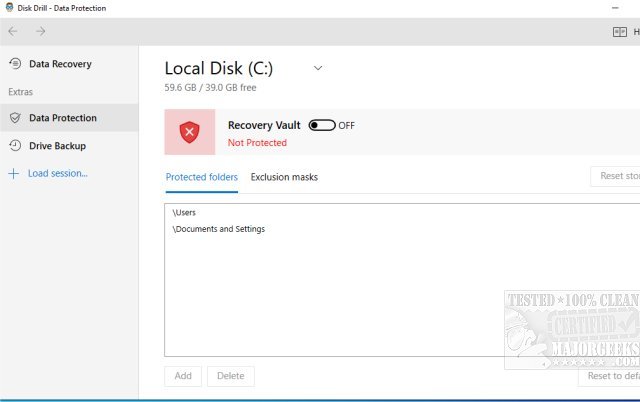Click the 59.6 GB / 39.0 GB free text

pos(210,88)
